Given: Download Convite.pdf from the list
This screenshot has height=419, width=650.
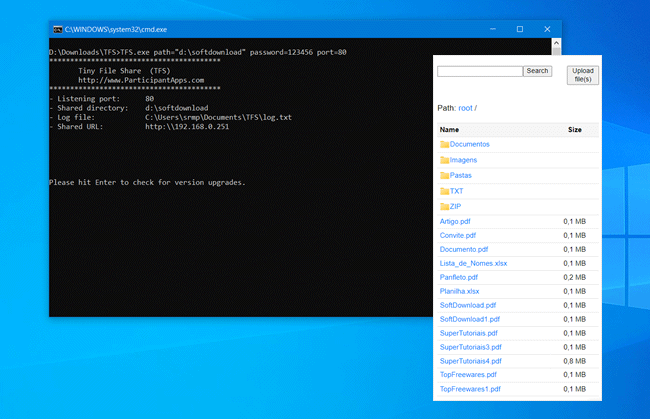Looking at the screenshot, I should click(x=460, y=236).
